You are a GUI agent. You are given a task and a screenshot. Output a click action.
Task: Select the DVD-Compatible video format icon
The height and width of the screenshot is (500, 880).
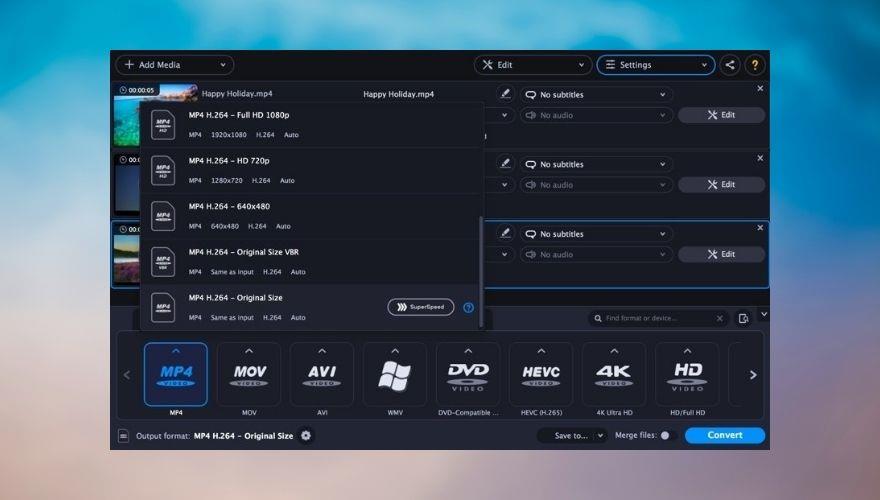[467, 374]
